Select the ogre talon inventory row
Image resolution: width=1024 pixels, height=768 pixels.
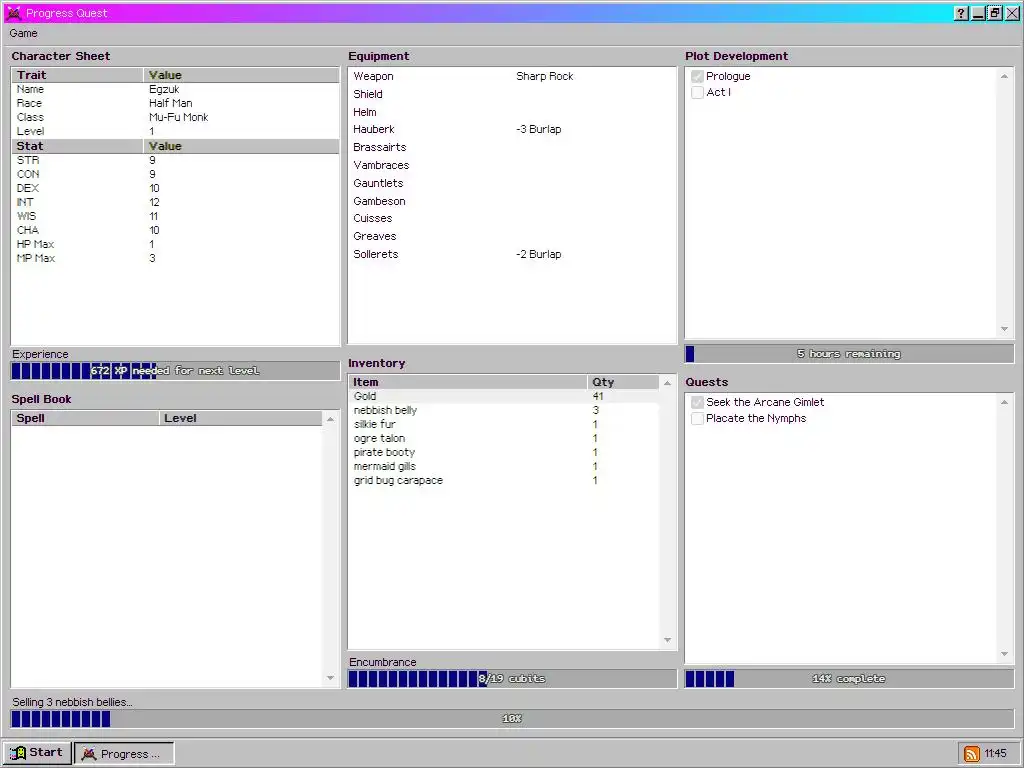504,438
